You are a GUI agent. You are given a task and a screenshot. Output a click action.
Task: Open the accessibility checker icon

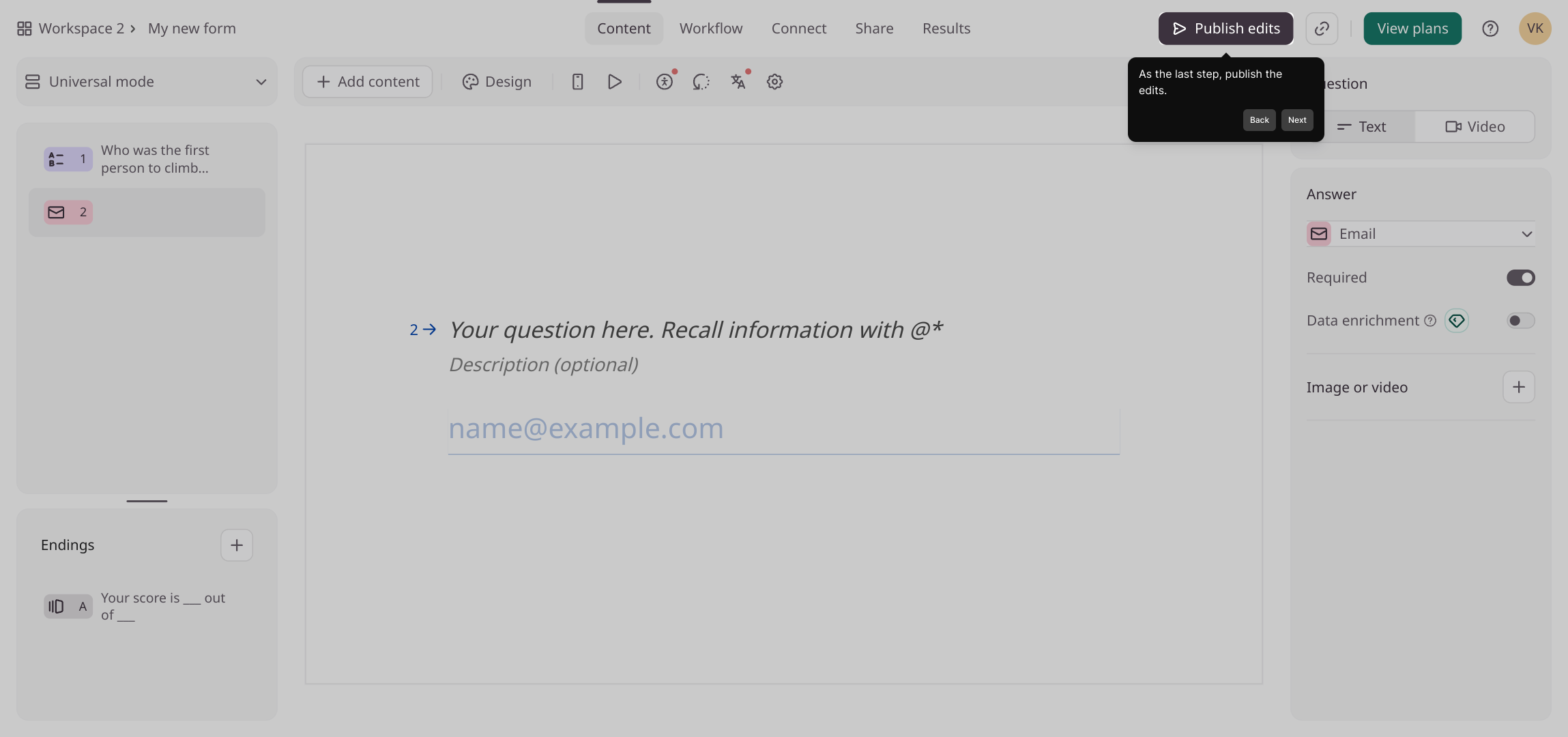(x=665, y=82)
